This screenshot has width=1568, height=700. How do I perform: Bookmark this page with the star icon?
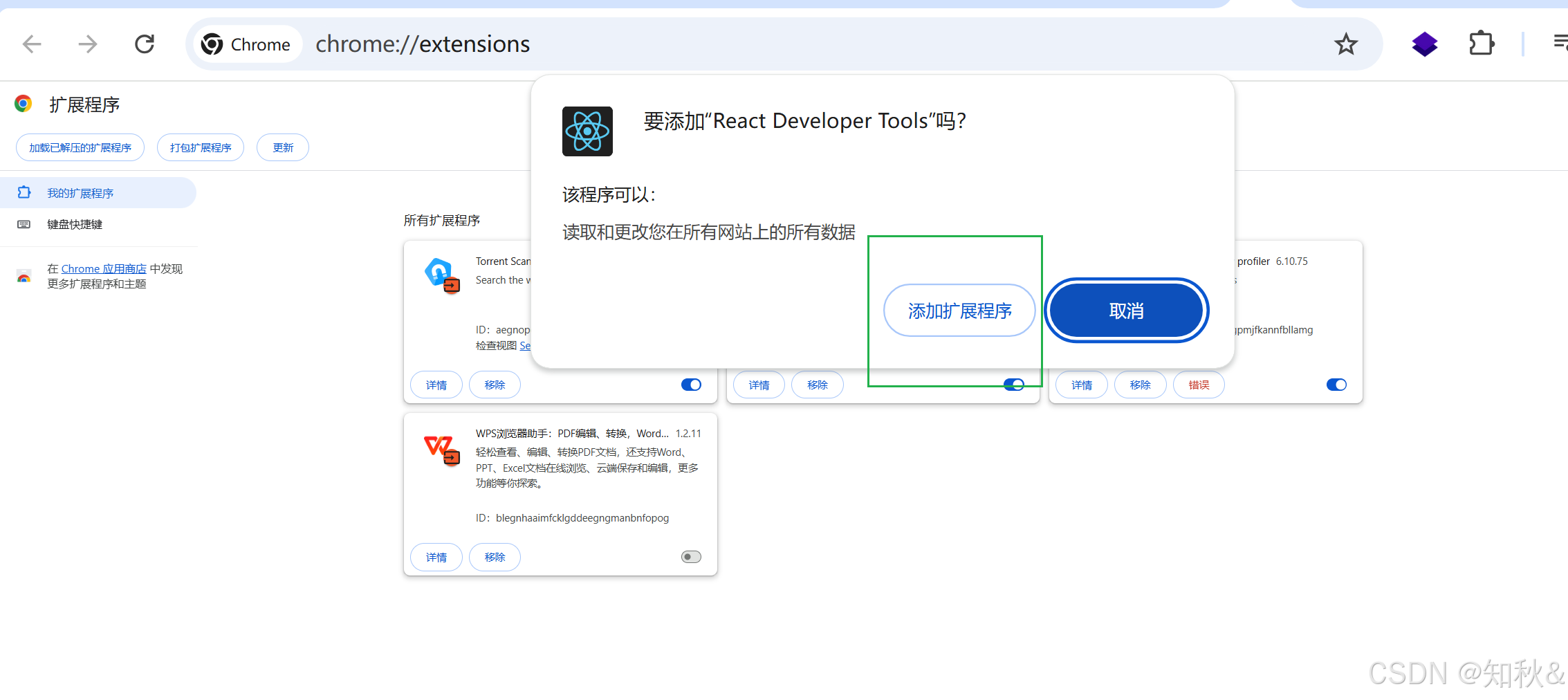(x=1346, y=44)
